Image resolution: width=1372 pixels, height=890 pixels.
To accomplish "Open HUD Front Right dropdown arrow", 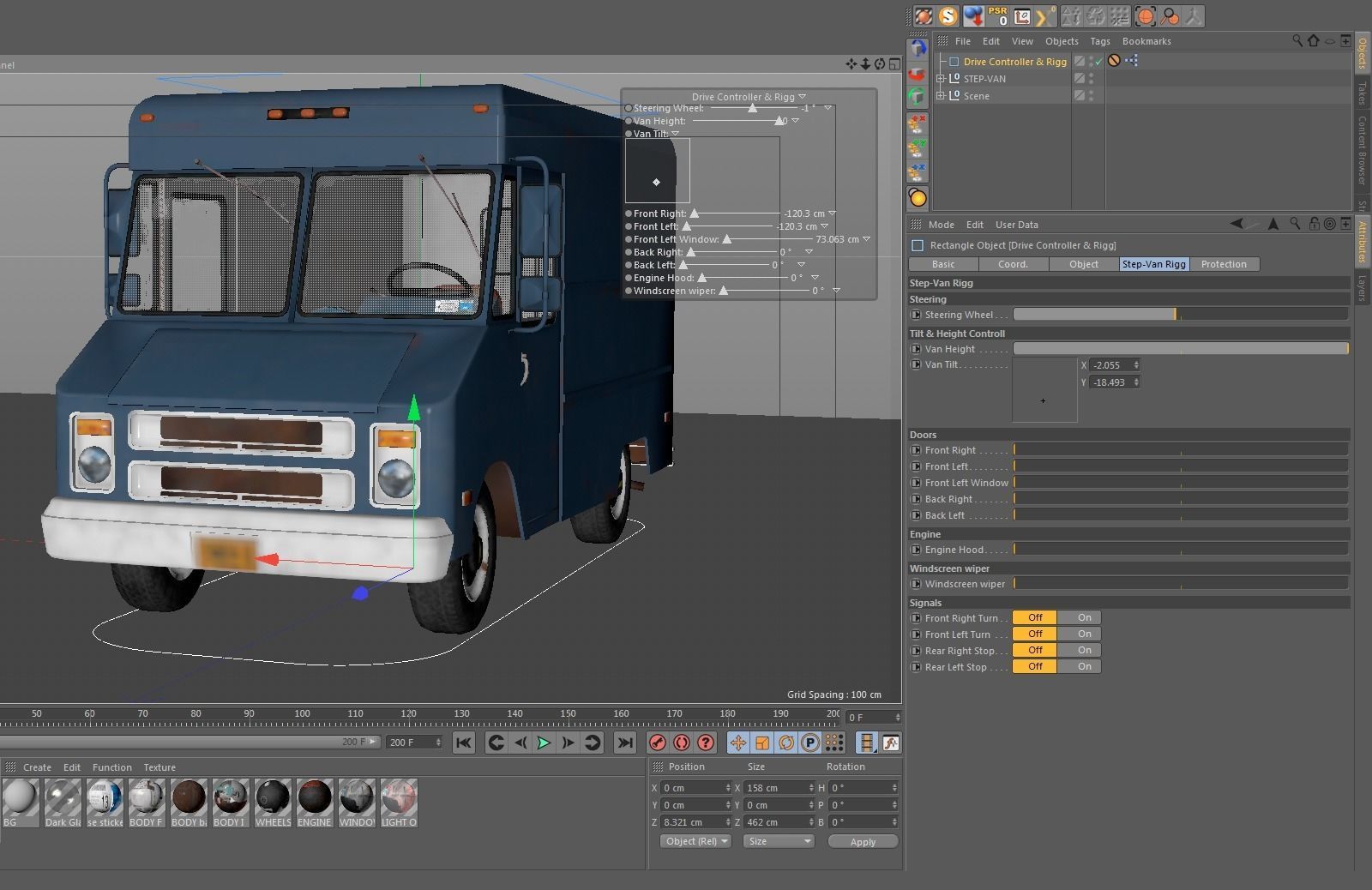I will pos(832,213).
